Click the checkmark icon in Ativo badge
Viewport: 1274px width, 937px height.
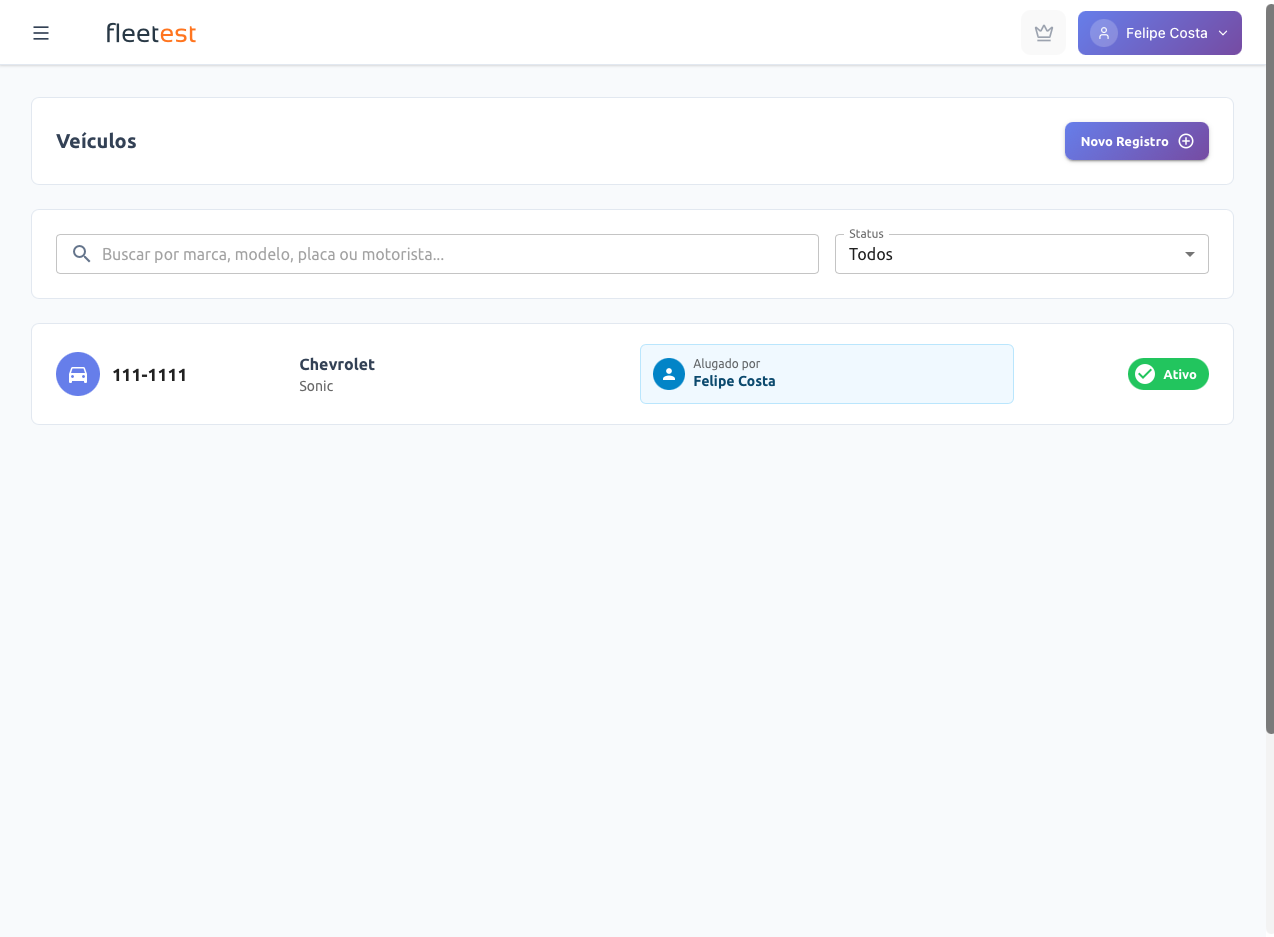coord(1145,374)
